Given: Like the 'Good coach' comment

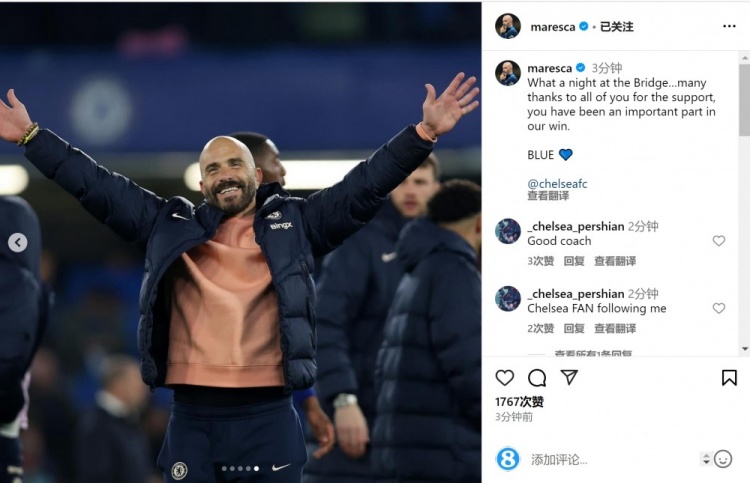Looking at the screenshot, I should point(719,241).
